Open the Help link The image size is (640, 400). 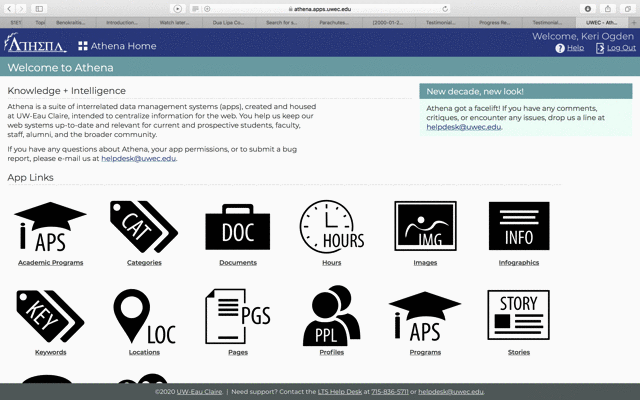(575, 48)
